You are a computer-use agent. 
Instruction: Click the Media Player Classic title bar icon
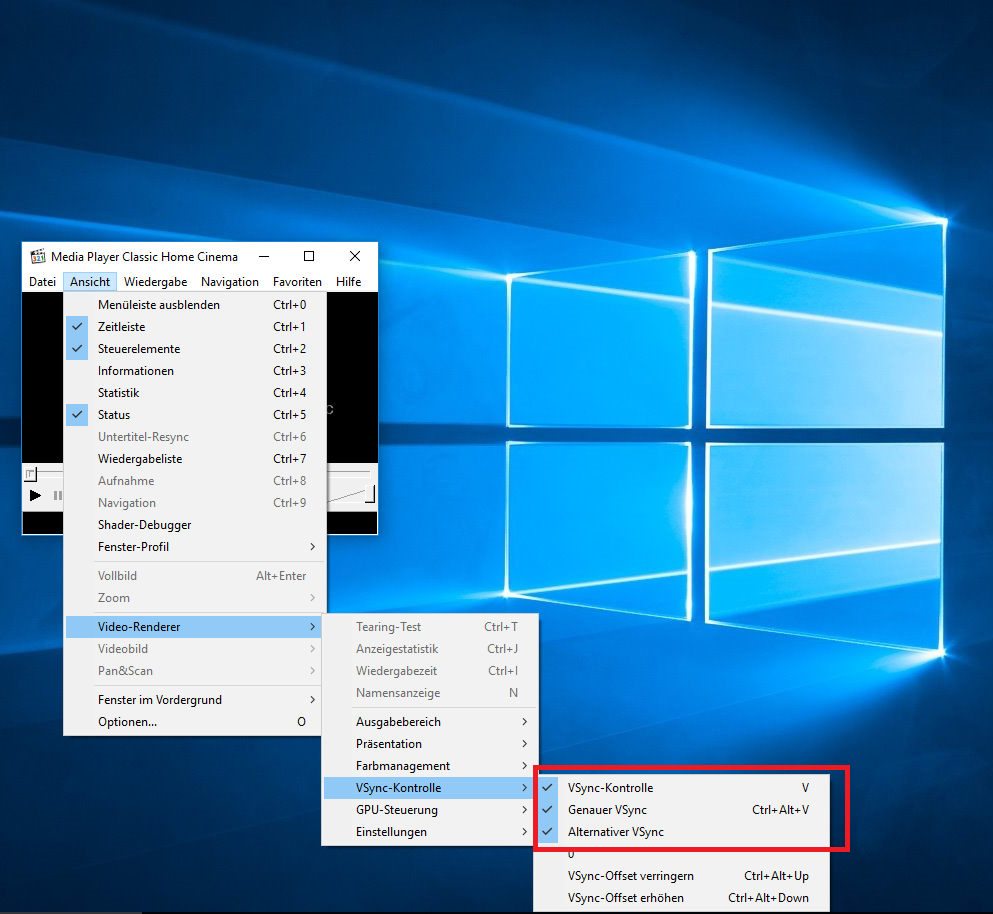click(38, 256)
